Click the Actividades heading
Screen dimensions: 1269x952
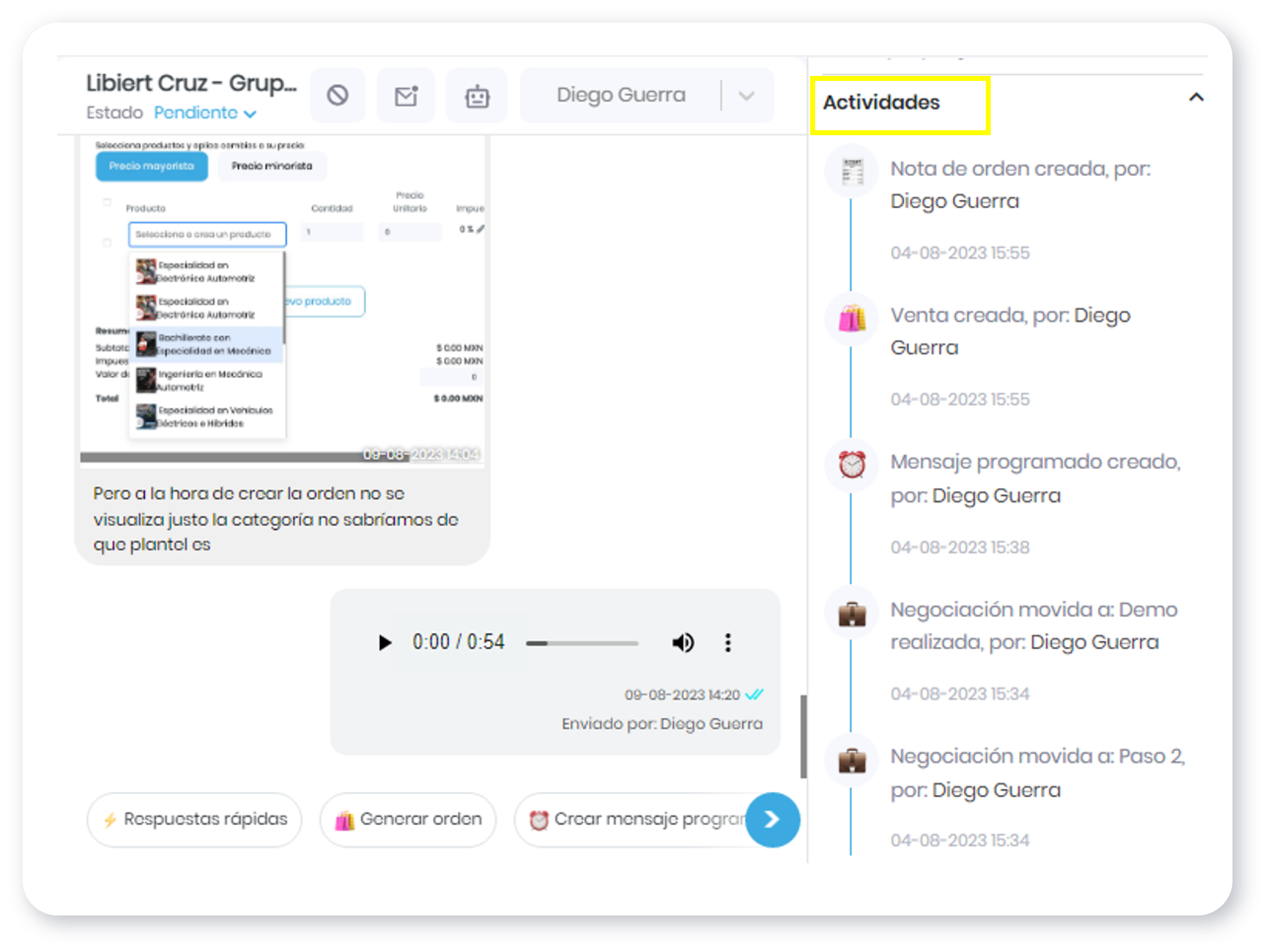pyautogui.click(x=881, y=103)
